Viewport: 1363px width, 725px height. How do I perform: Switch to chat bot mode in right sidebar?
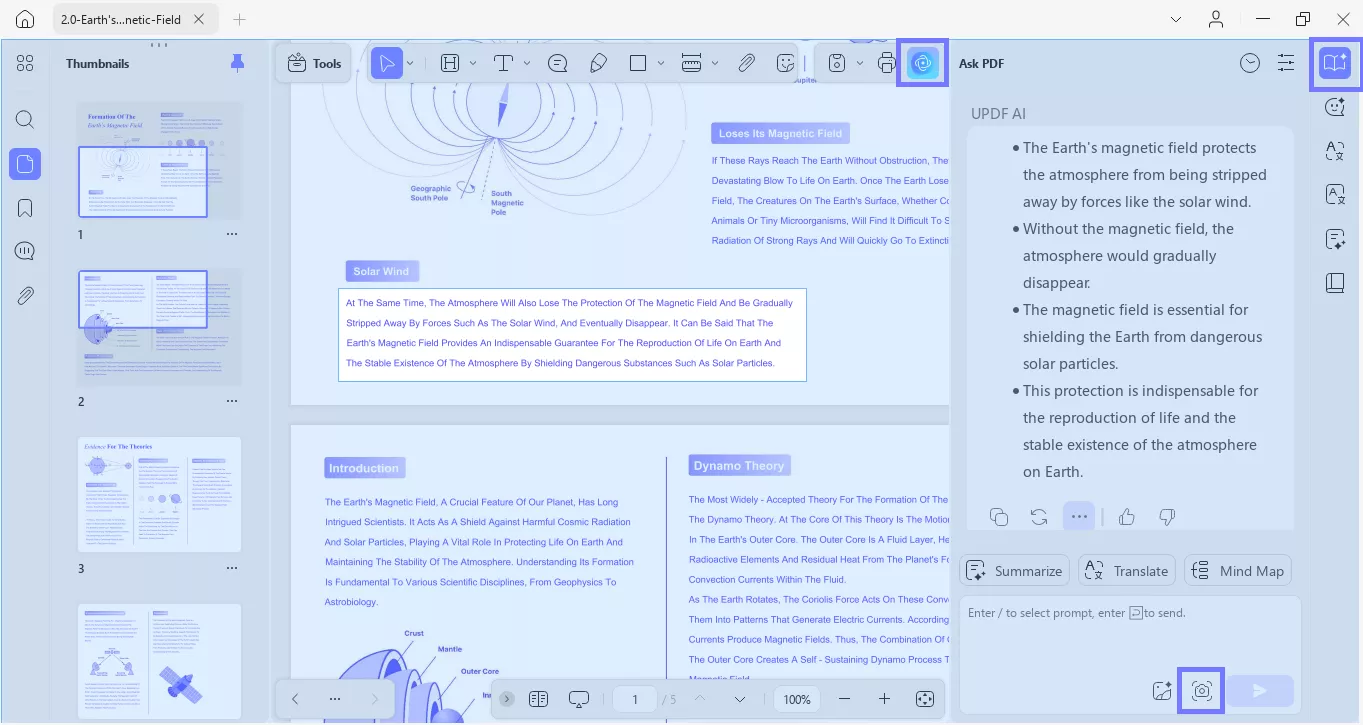point(1335,107)
